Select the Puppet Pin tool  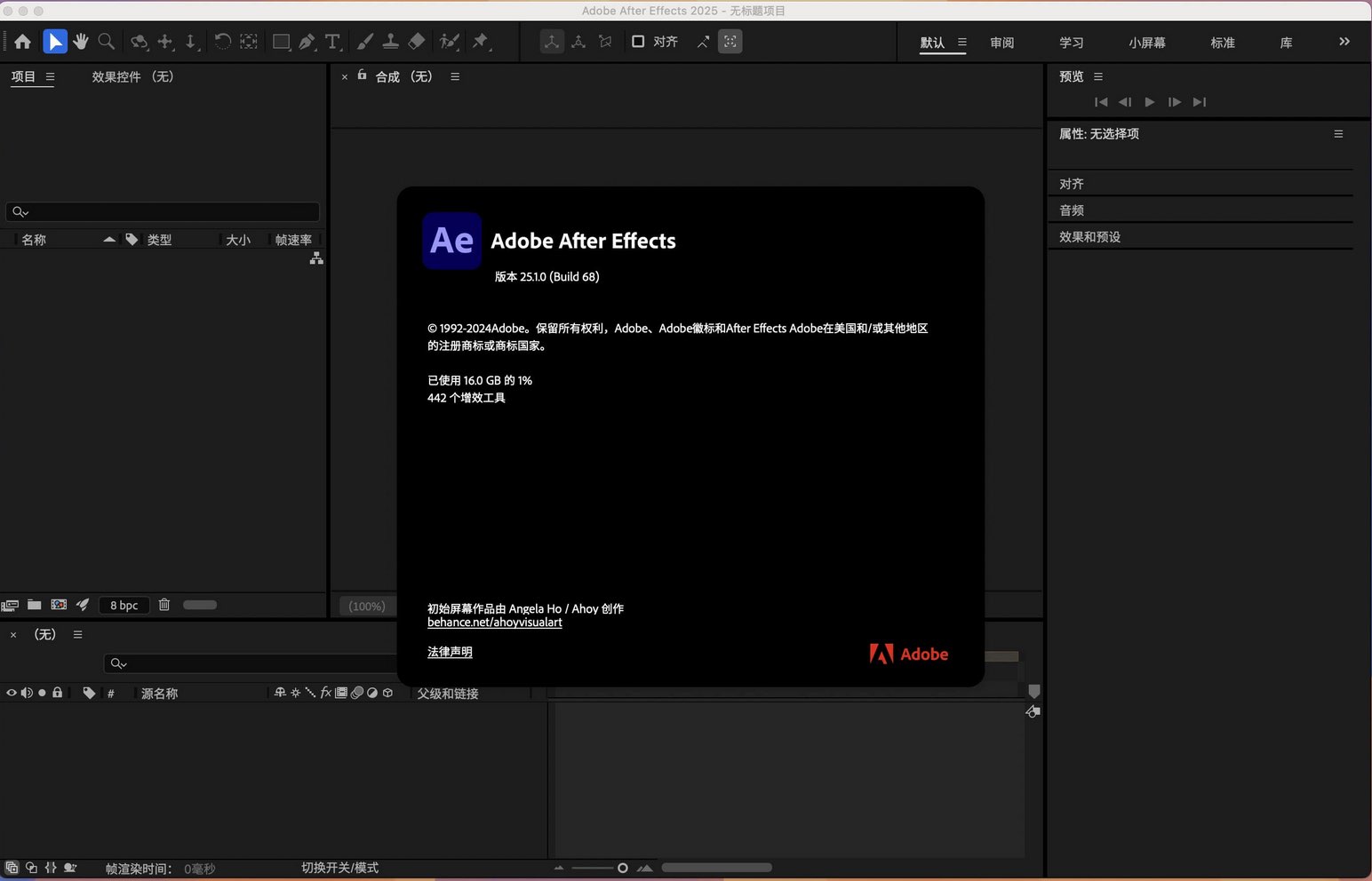481,42
